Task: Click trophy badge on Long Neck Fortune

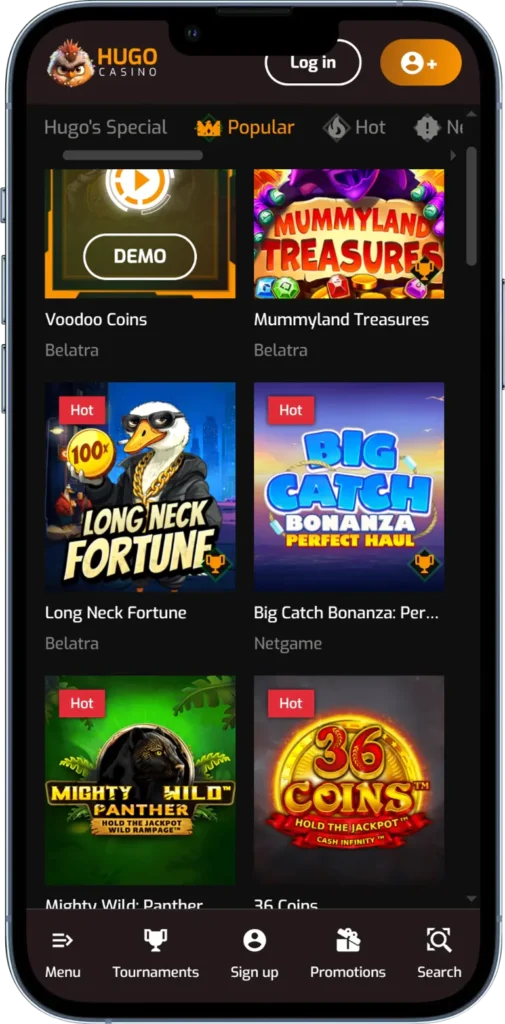Action: 215,562
